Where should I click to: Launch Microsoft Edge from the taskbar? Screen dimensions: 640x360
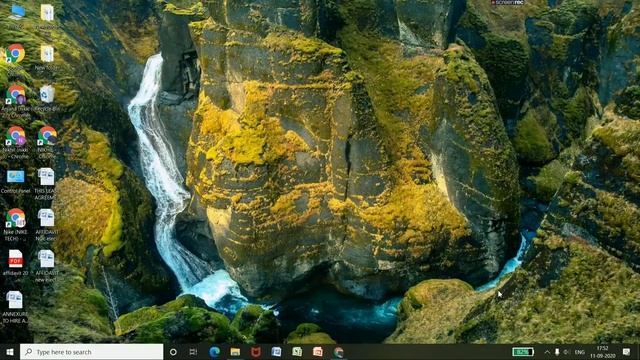point(214,352)
